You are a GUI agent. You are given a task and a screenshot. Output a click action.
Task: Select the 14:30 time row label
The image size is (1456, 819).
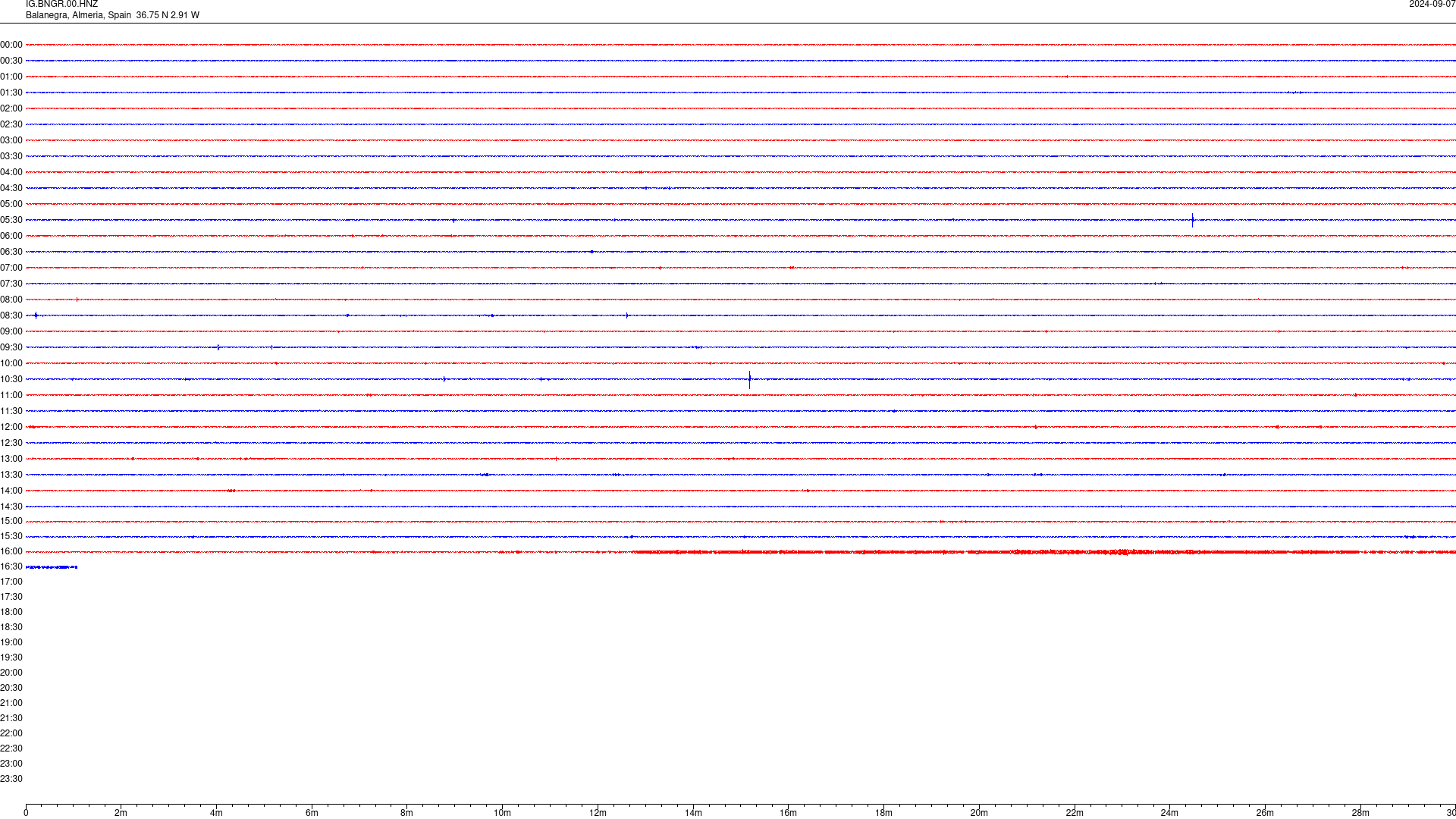(x=11, y=507)
